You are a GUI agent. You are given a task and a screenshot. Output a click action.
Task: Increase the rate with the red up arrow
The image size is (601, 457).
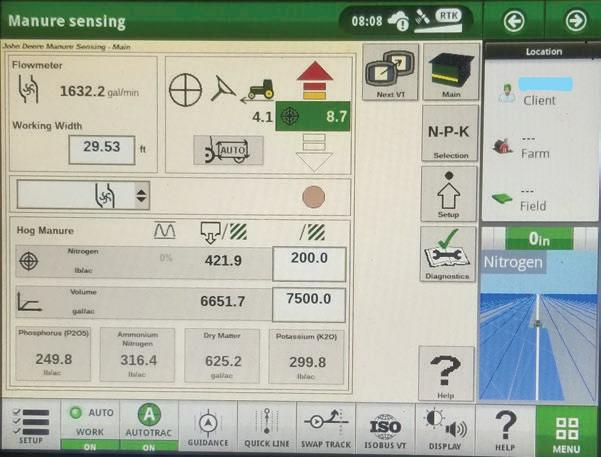coord(315,80)
